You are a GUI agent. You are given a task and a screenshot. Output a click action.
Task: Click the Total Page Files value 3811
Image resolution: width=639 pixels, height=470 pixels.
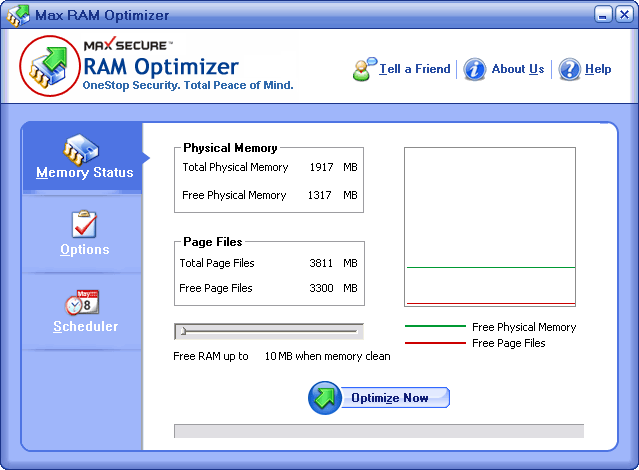pos(321,263)
